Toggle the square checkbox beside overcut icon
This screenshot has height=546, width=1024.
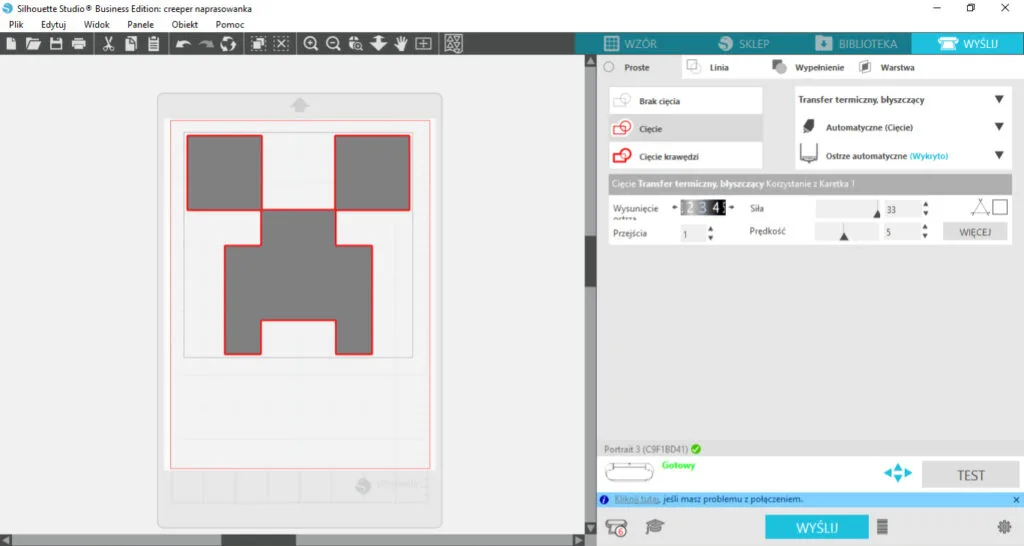(999, 207)
